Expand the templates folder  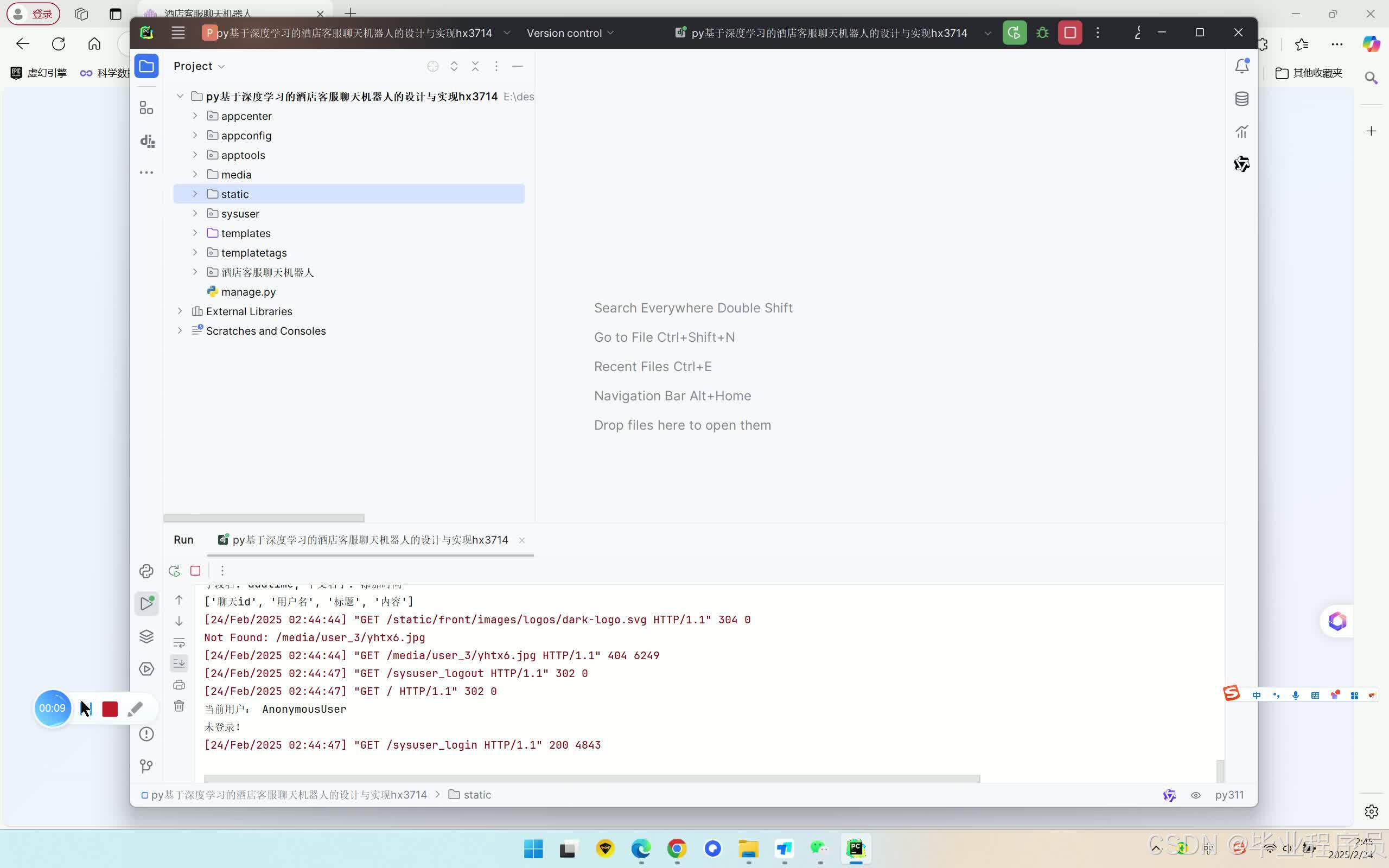click(x=195, y=233)
